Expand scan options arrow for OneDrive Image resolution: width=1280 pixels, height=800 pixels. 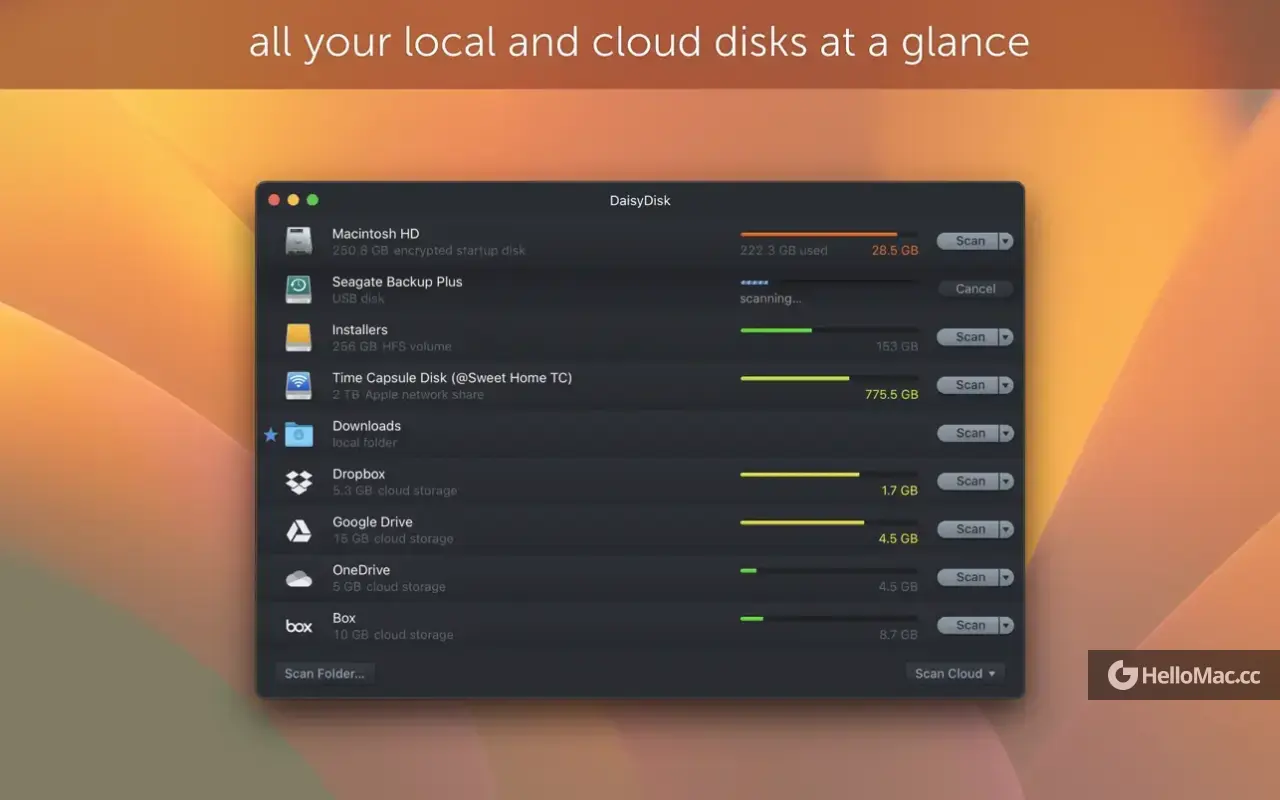pyautogui.click(x=1006, y=577)
